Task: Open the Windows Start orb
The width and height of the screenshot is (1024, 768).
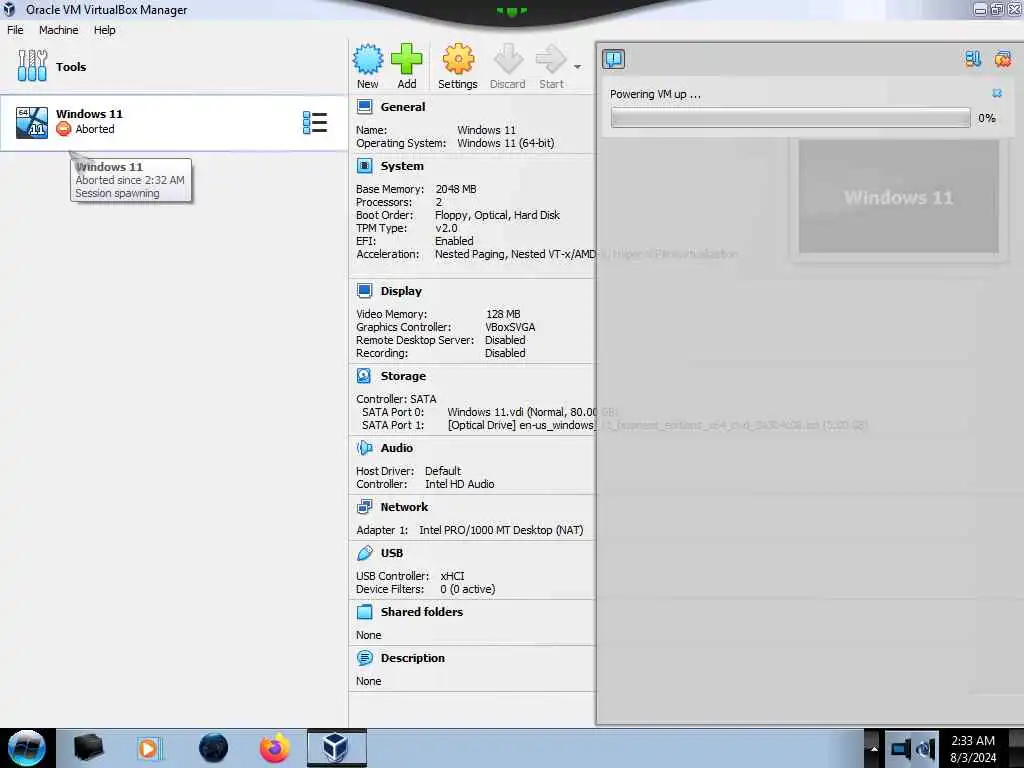Action: tap(27, 748)
